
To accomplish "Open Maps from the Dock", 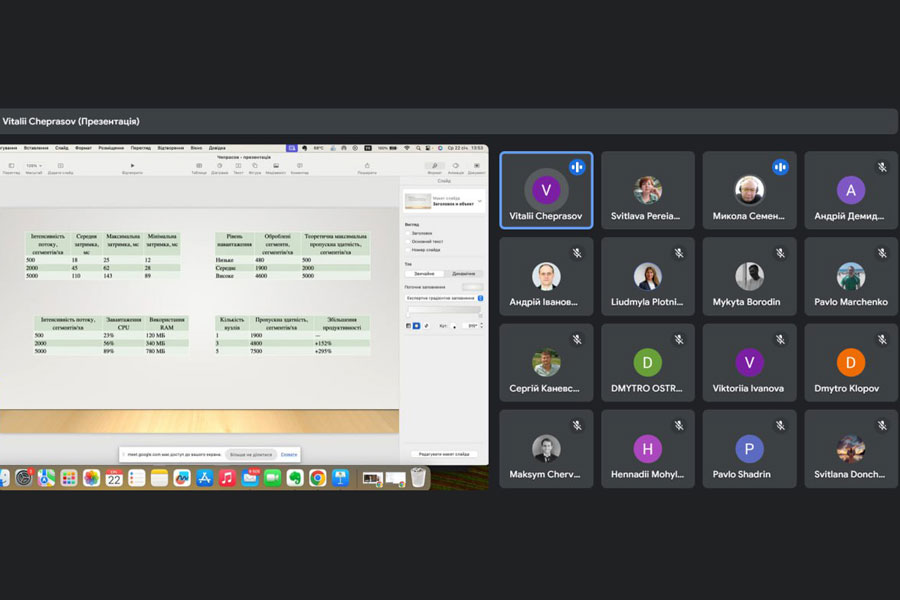I will coord(46,478).
